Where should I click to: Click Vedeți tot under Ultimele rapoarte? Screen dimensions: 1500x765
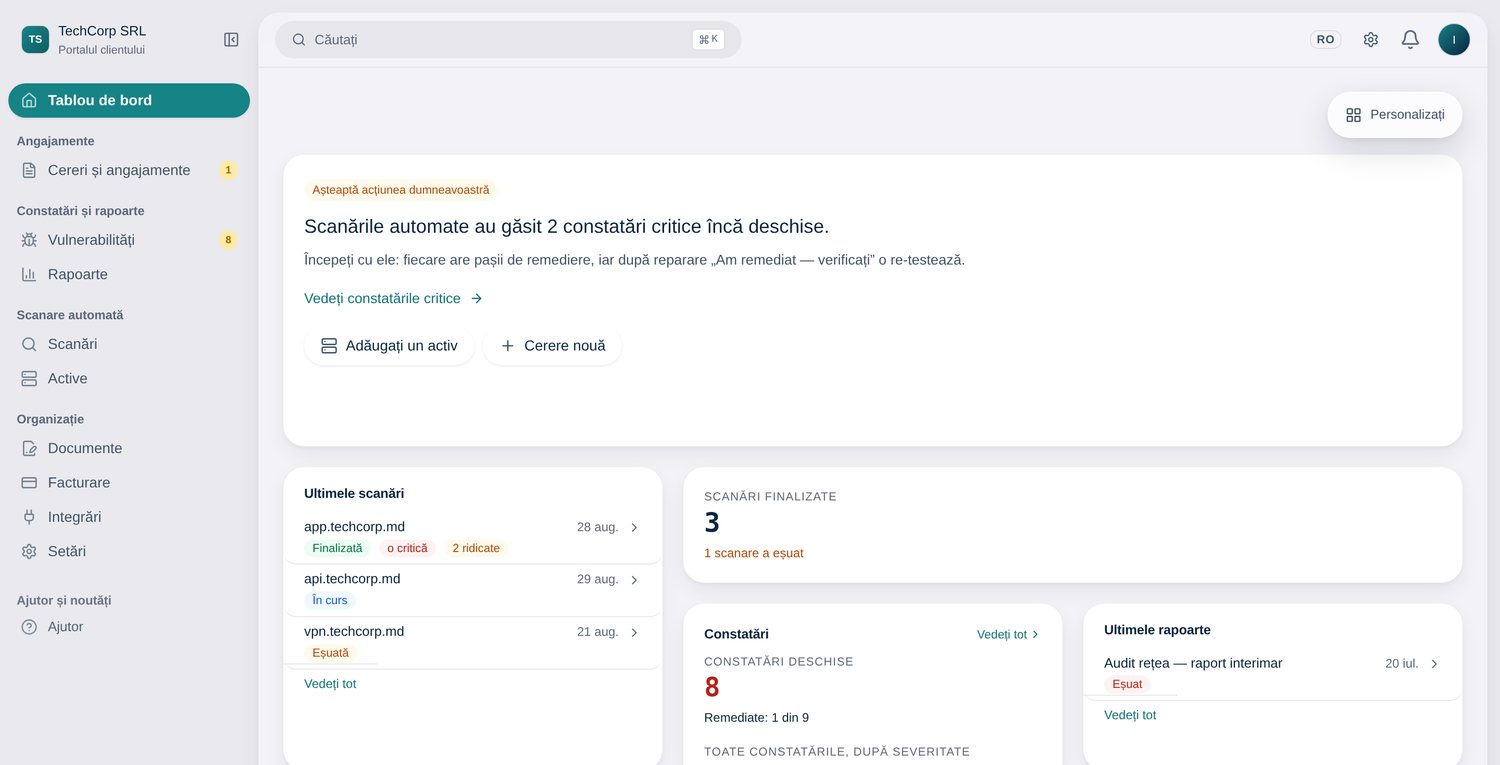coord(1130,715)
